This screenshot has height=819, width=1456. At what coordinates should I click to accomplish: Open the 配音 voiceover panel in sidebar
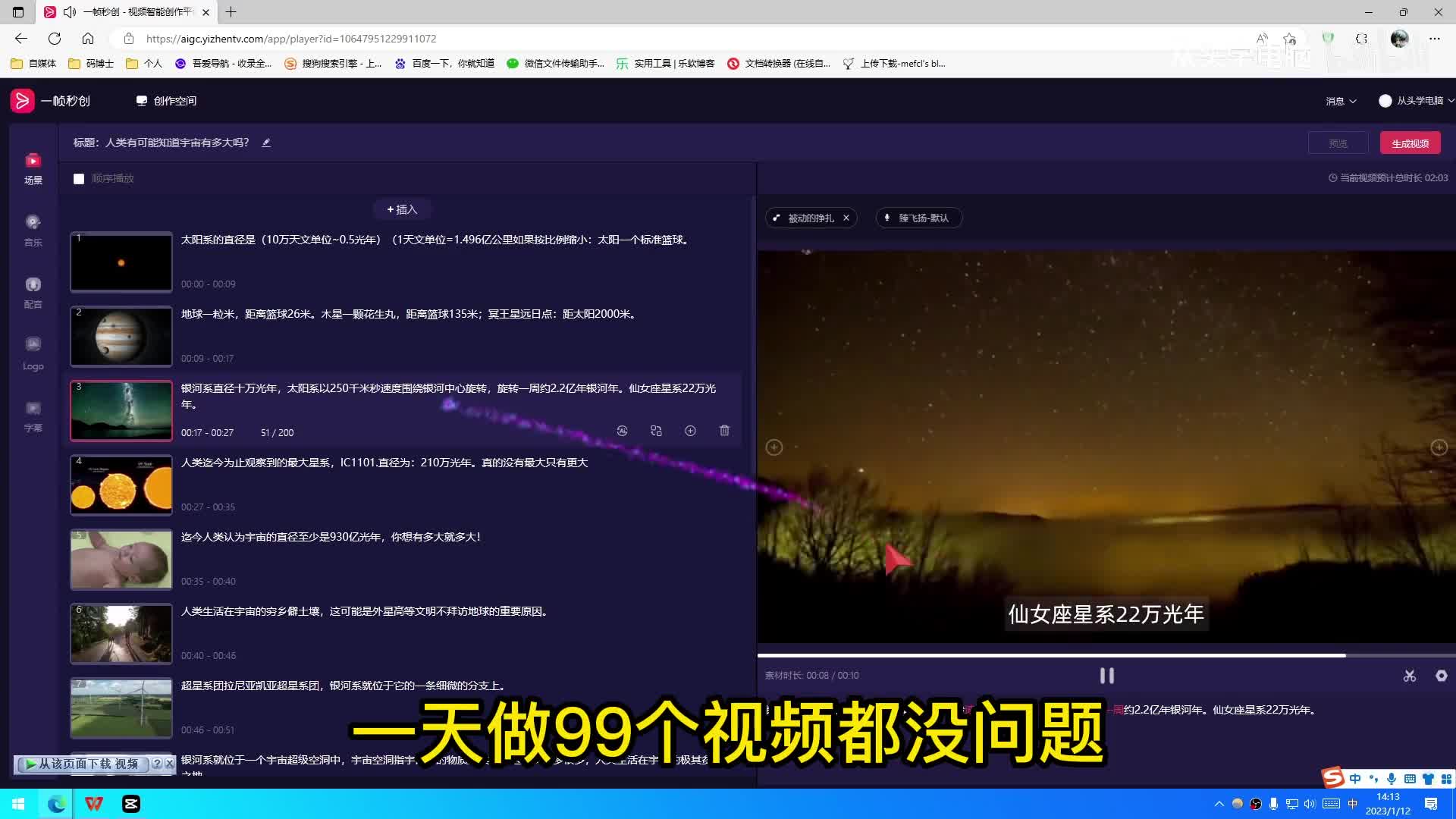33,292
